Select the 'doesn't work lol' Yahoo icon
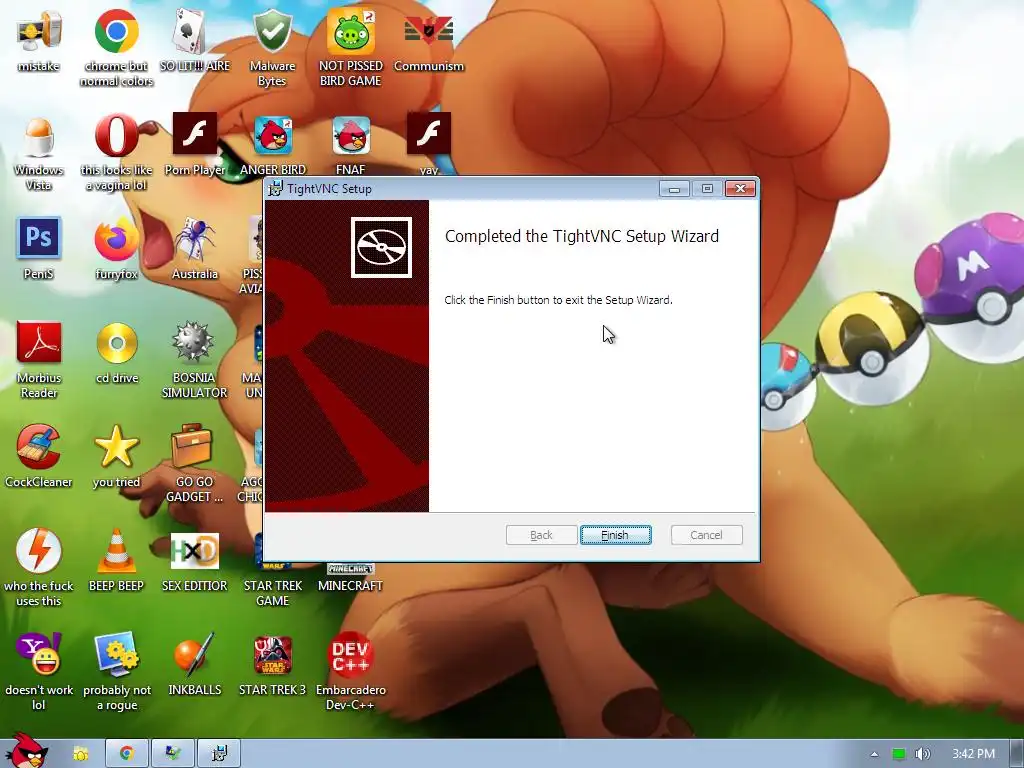 tap(39, 671)
